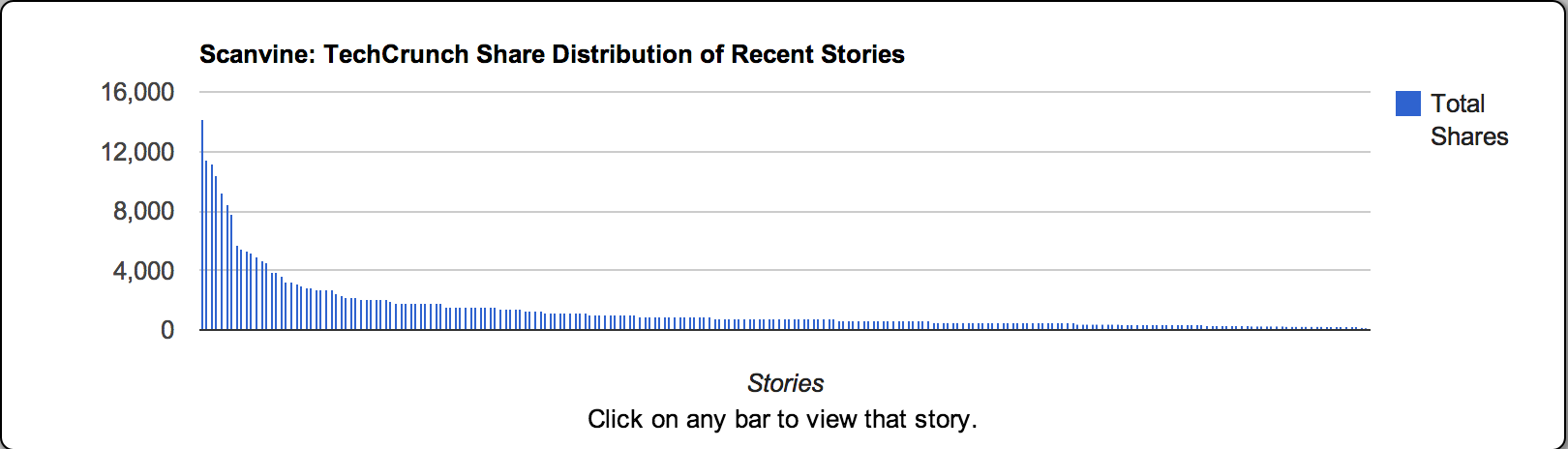
Task: Select the "Total Shares" legend label
Action: [1468, 120]
